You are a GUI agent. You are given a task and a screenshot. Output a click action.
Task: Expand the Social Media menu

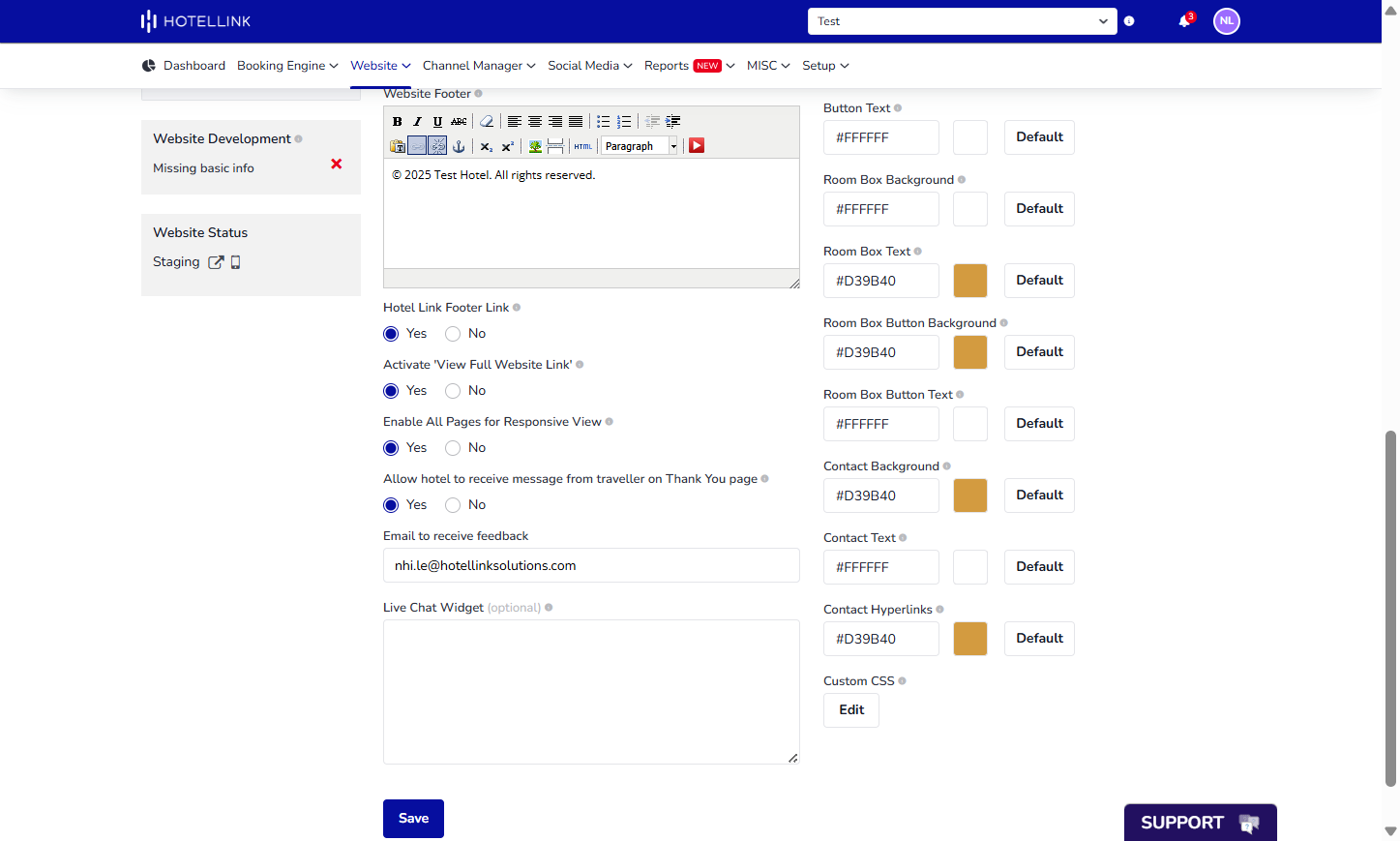point(590,66)
